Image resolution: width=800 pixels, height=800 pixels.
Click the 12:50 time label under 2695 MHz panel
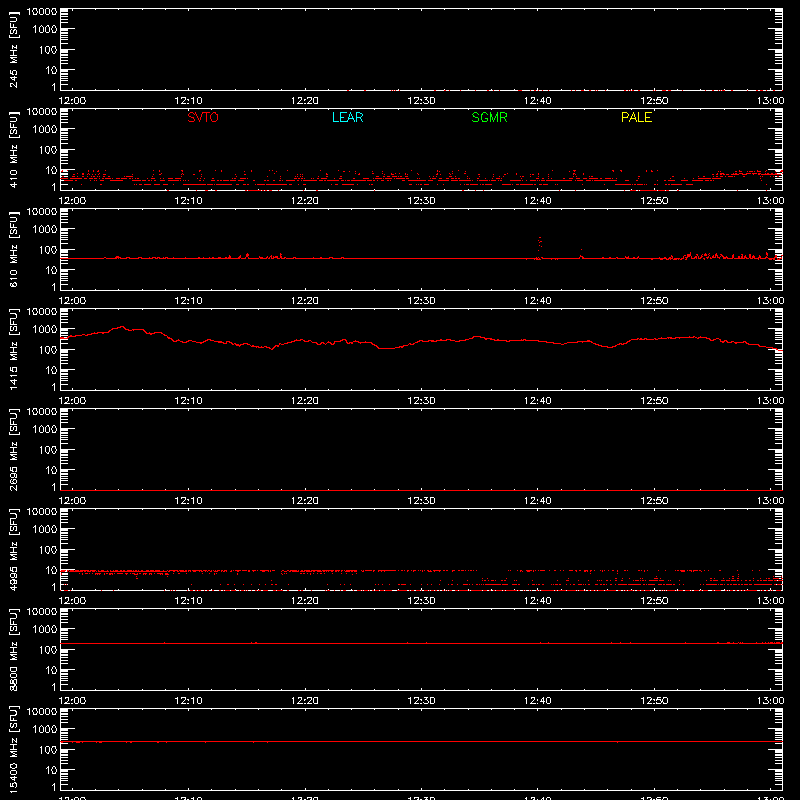(654, 501)
